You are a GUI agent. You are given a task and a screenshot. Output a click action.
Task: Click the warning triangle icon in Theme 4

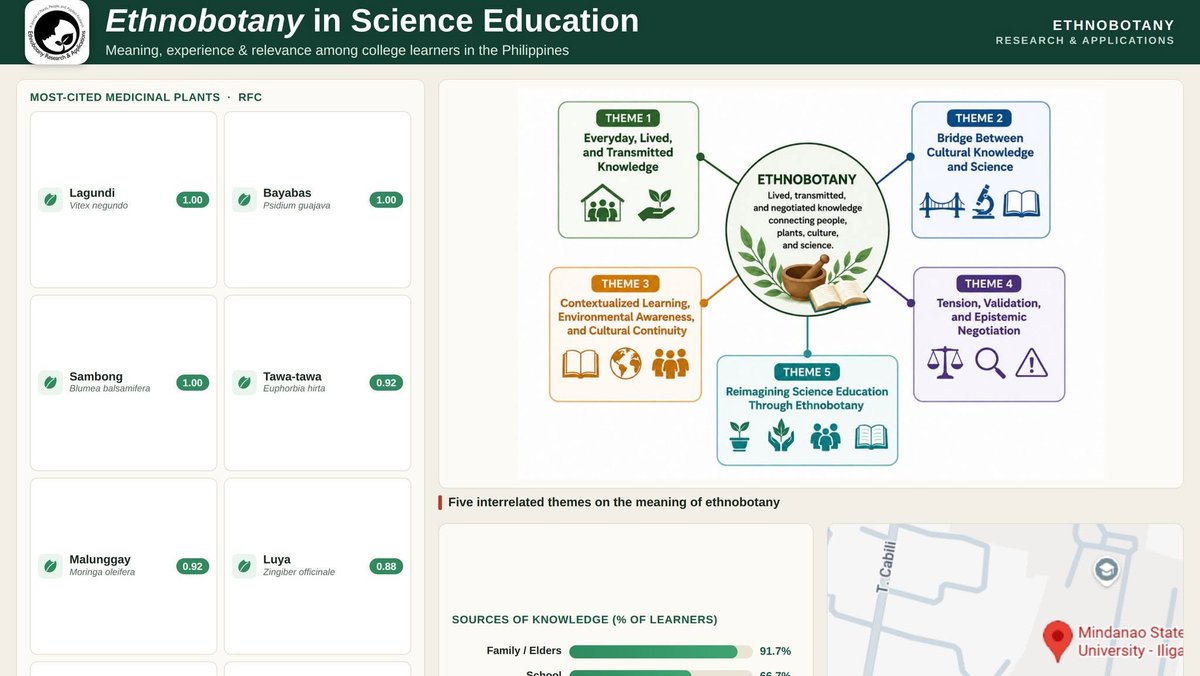tap(1031, 362)
